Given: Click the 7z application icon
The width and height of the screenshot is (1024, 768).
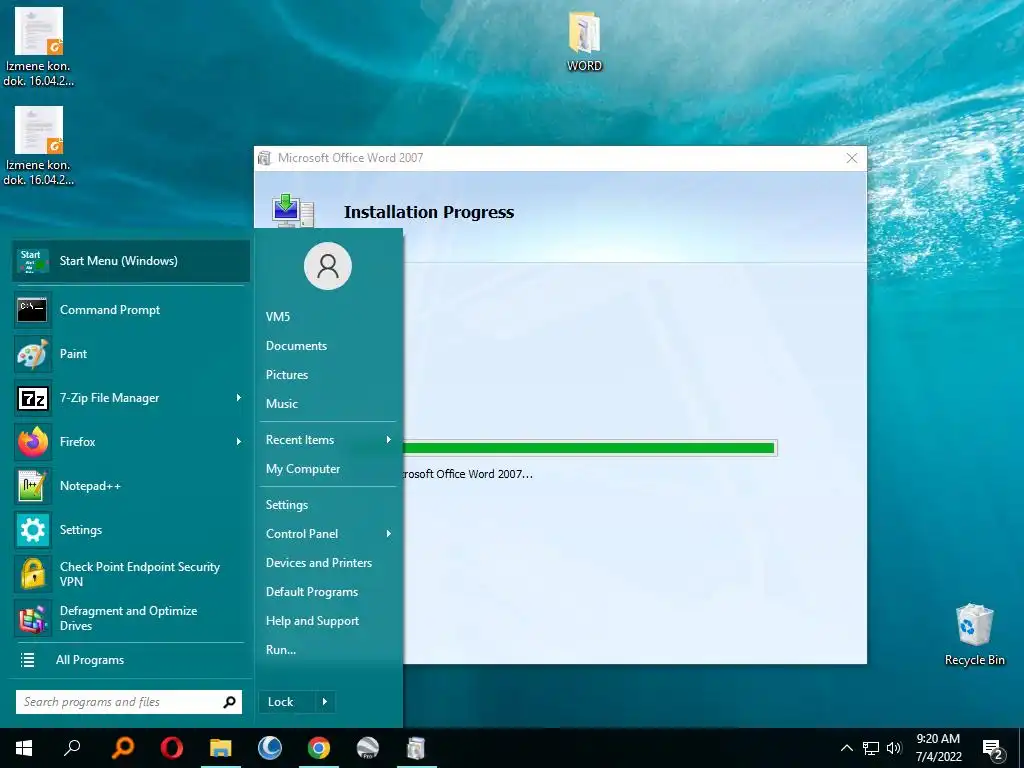Looking at the screenshot, I should click(x=33, y=398).
